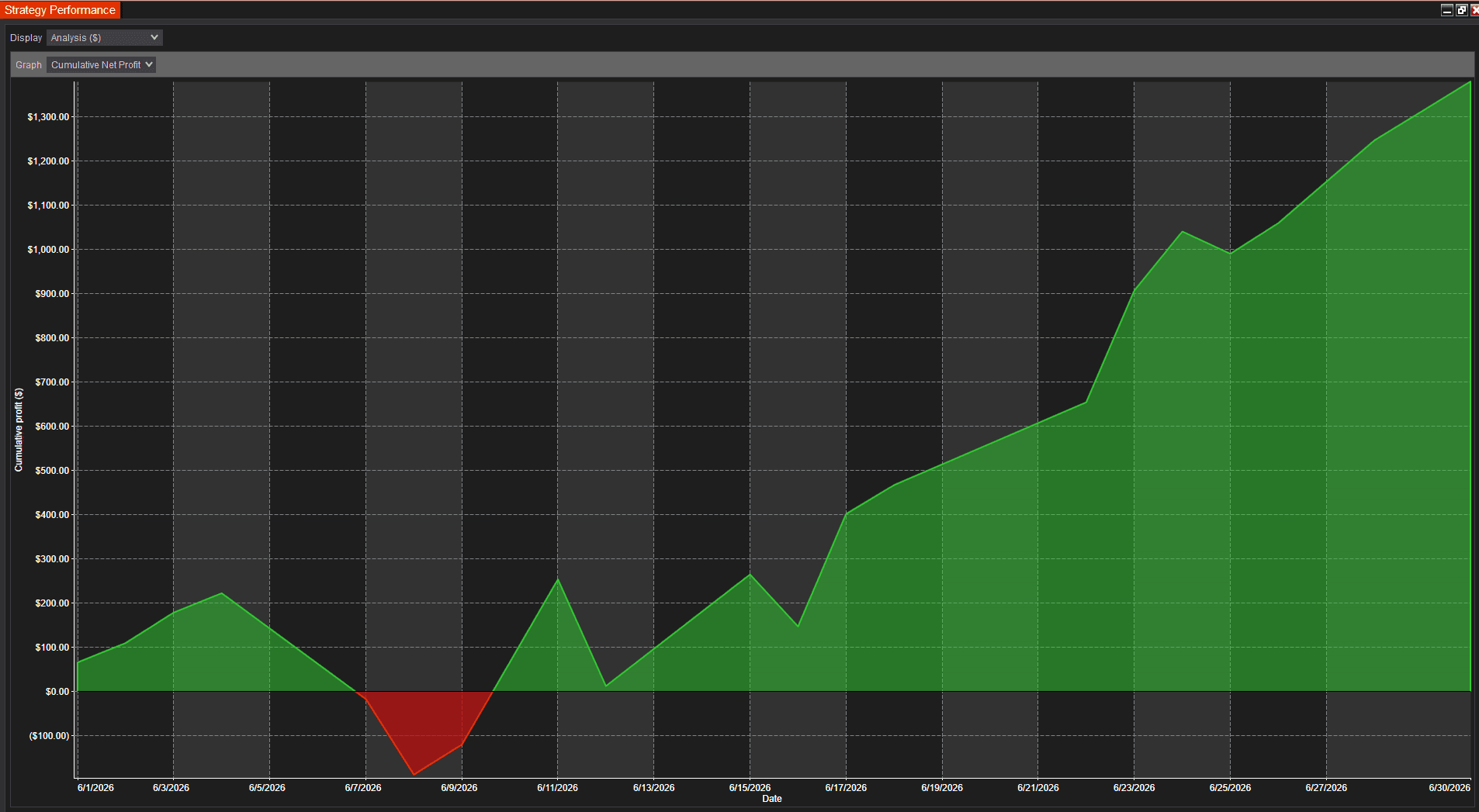Open the Display Analysis ($) dropdown
The width and height of the screenshot is (1479, 812).
point(104,37)
